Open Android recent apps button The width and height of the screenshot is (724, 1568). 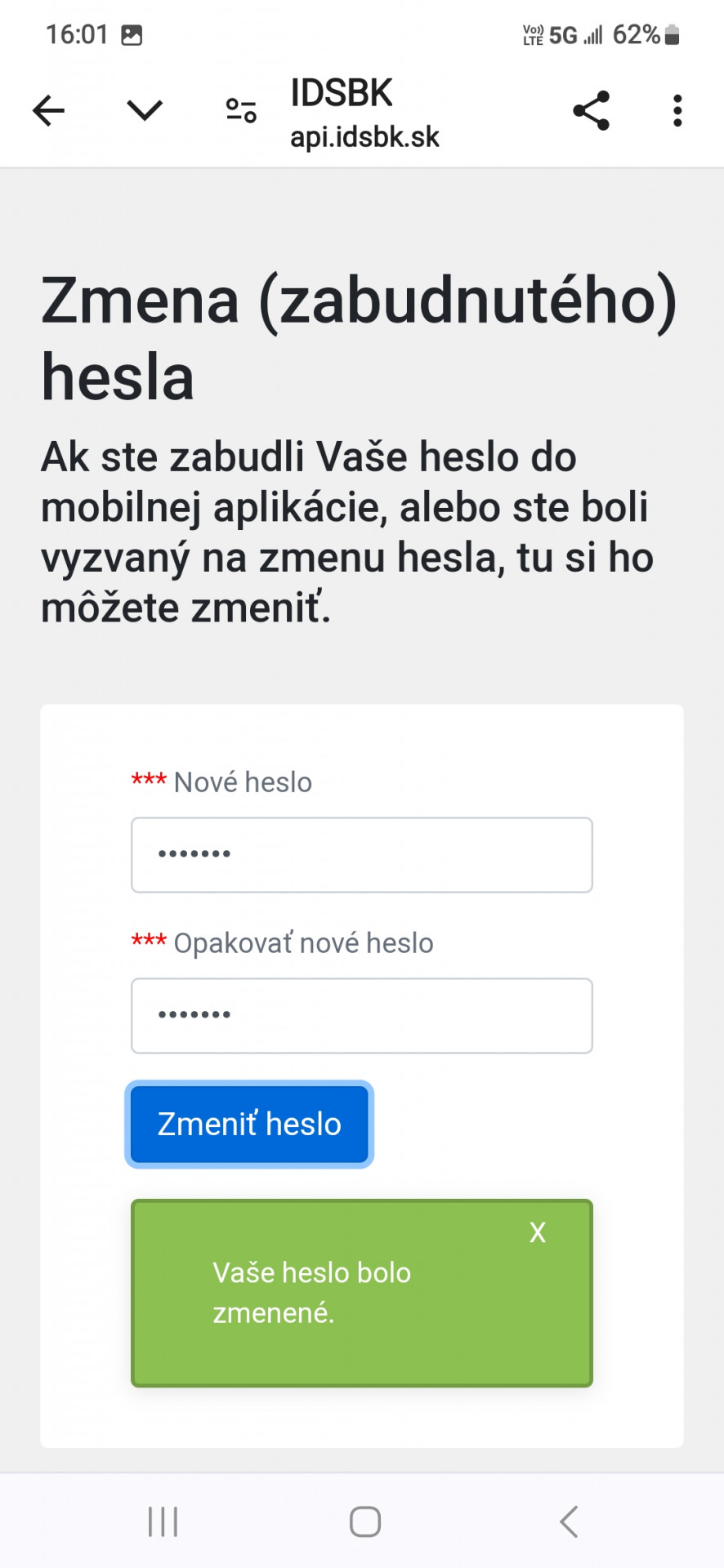coord(163,1521)
